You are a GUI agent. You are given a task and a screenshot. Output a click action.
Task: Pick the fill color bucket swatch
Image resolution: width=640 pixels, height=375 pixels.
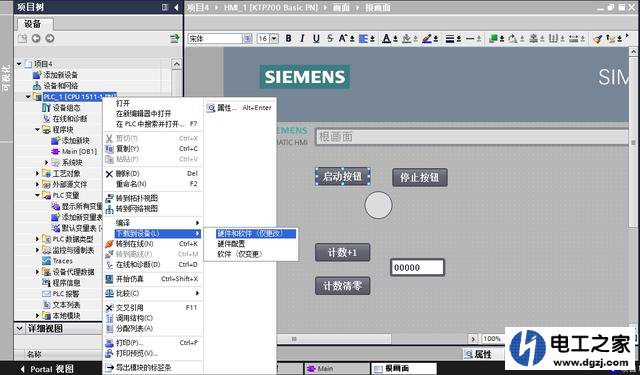[x=407, y=38]
